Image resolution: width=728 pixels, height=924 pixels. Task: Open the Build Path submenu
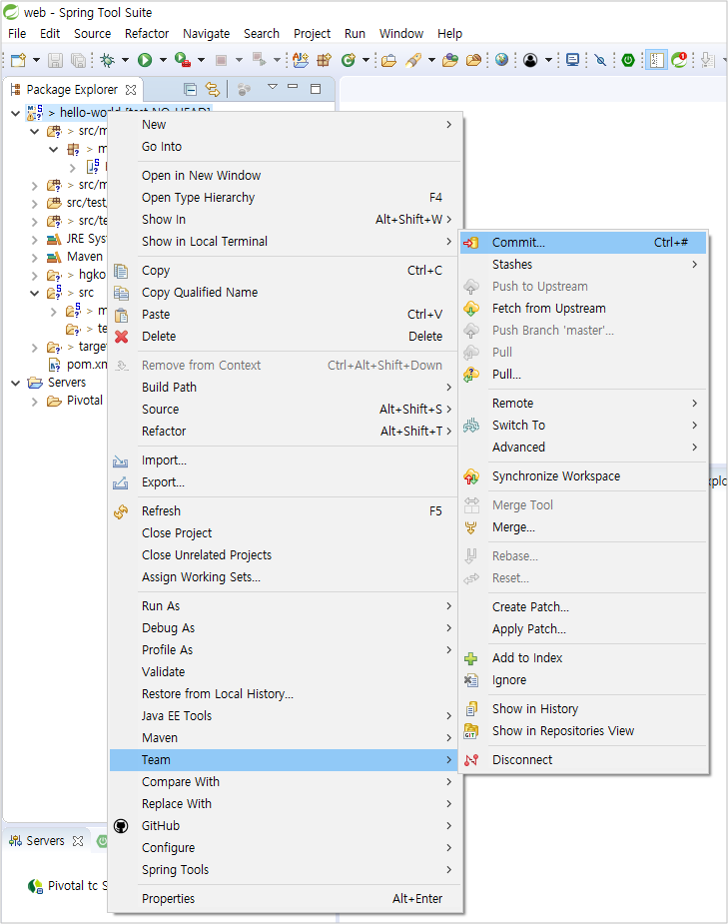point(284,387)
